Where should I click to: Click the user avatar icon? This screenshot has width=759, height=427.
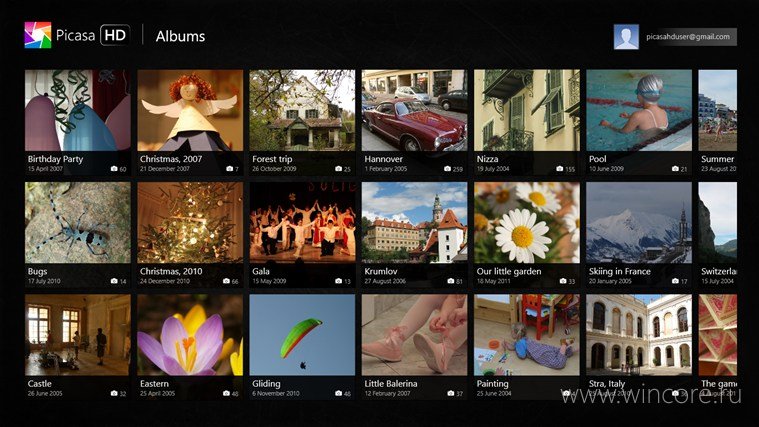point(626,37)
